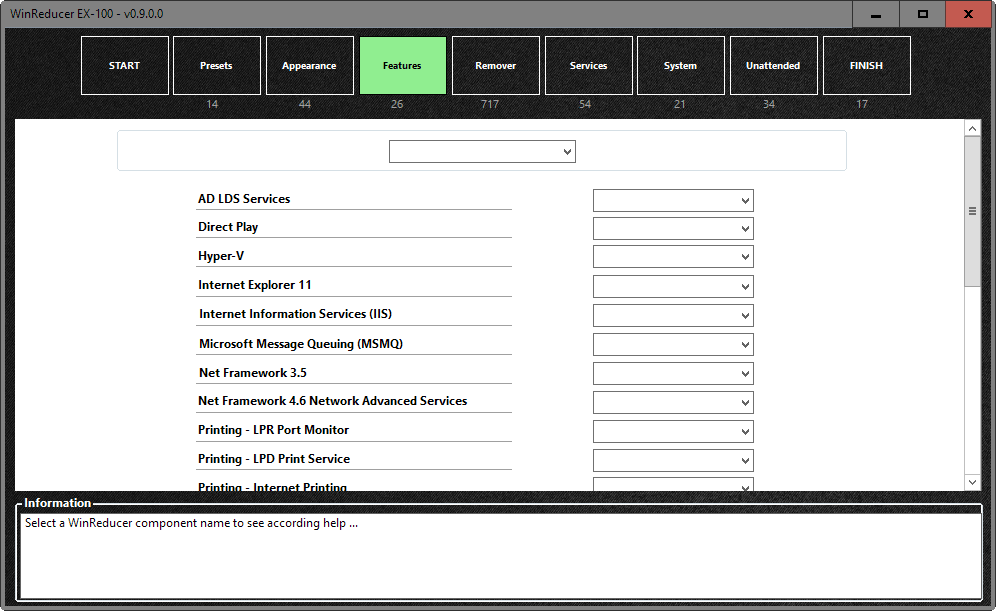The height and width of the screenshot is (611, 996).
Task: Close the WinReducer EX-100 window
Action: (969, 14)
